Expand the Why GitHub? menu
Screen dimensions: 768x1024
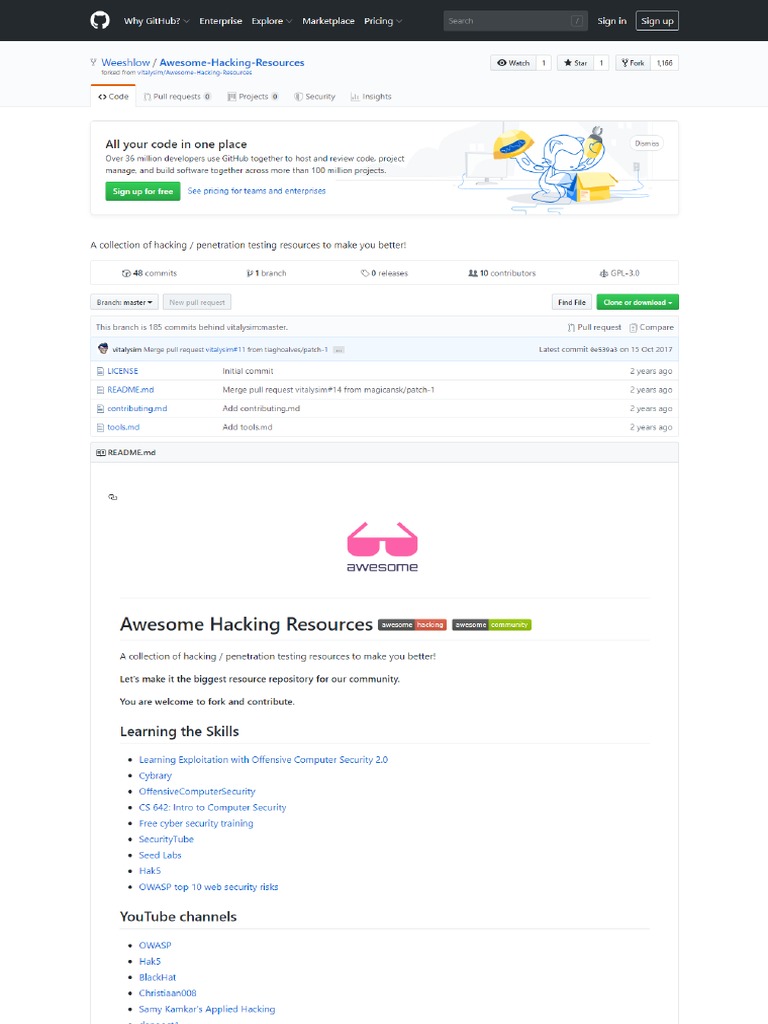coord(157,21)
